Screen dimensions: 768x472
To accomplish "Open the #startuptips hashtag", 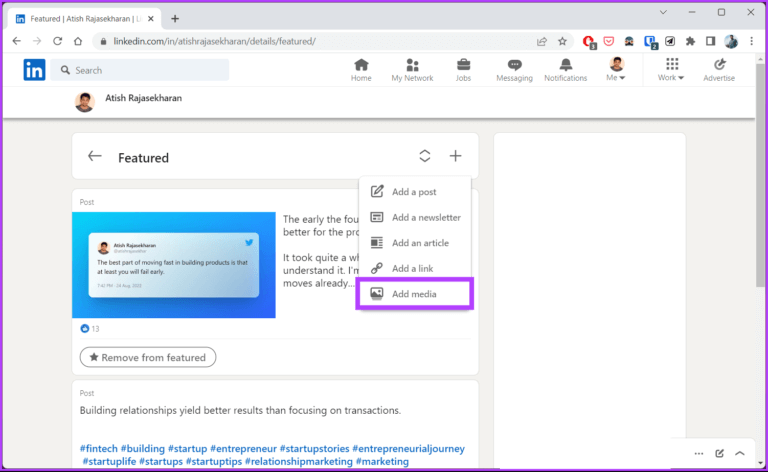I will point(214,461).
